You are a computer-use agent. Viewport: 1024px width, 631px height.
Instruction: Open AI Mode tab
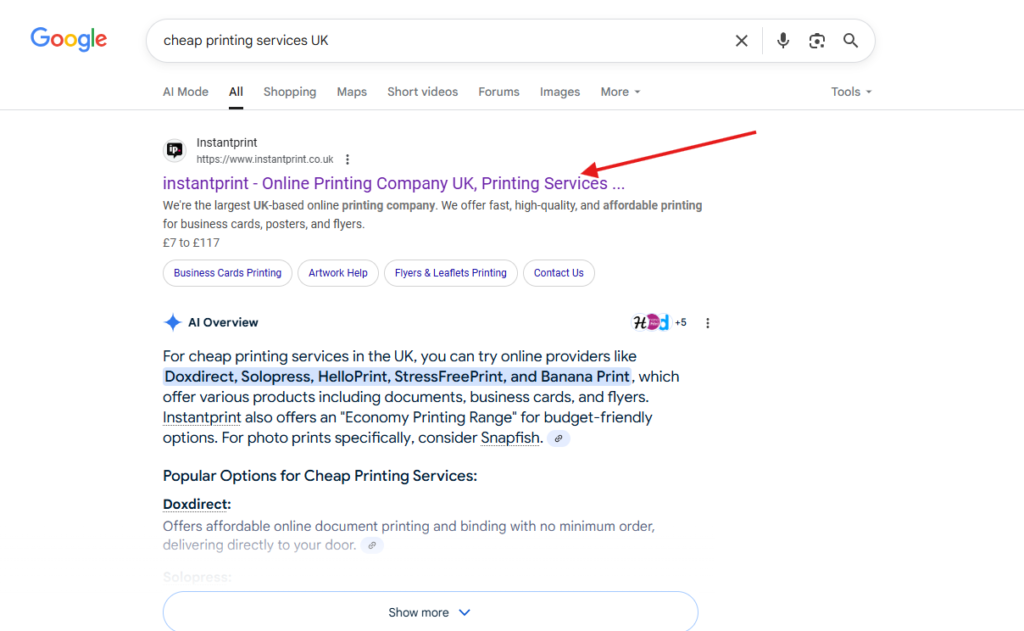point(185,92)
